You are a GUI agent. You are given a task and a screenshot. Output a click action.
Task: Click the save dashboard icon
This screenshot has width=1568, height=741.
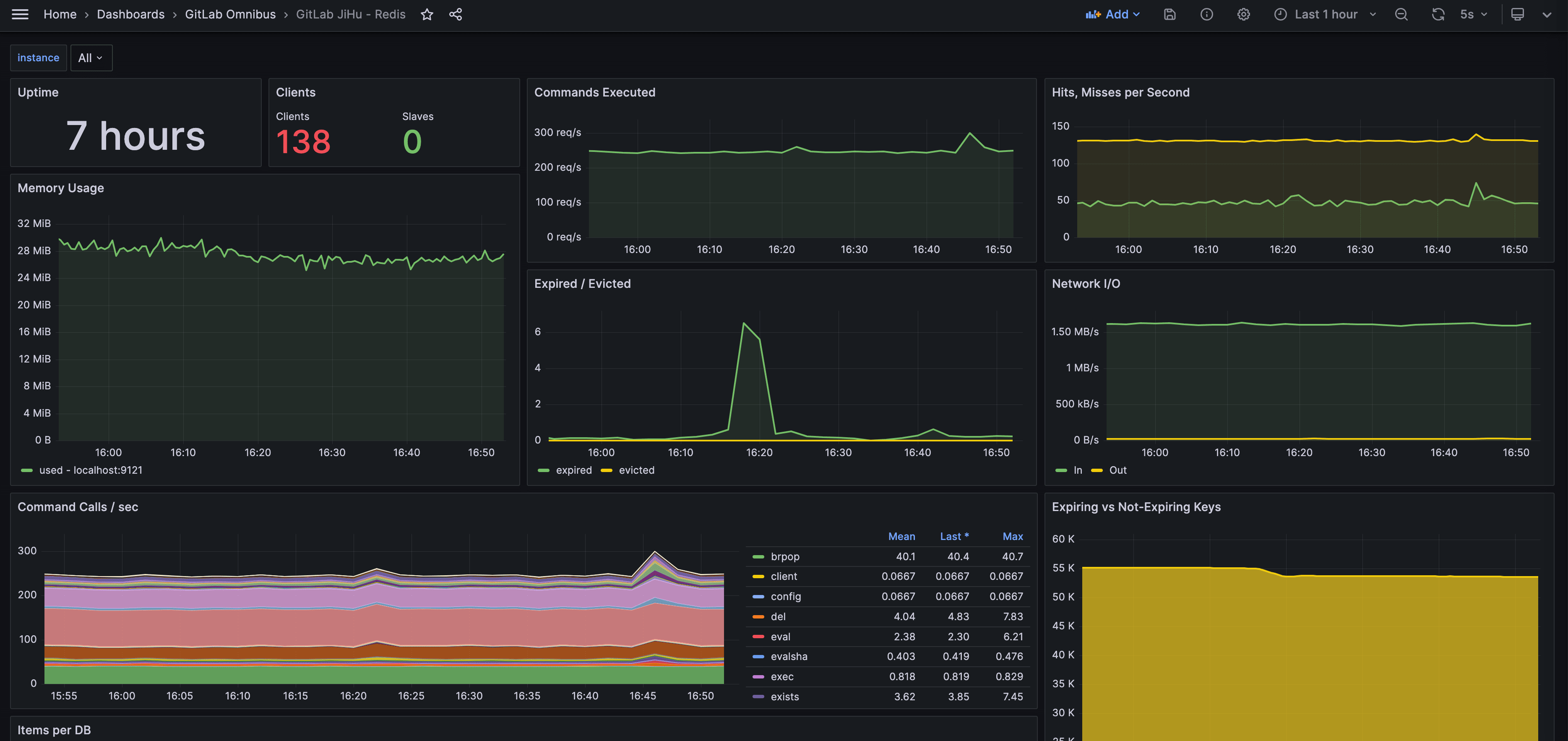[1169, 14]
